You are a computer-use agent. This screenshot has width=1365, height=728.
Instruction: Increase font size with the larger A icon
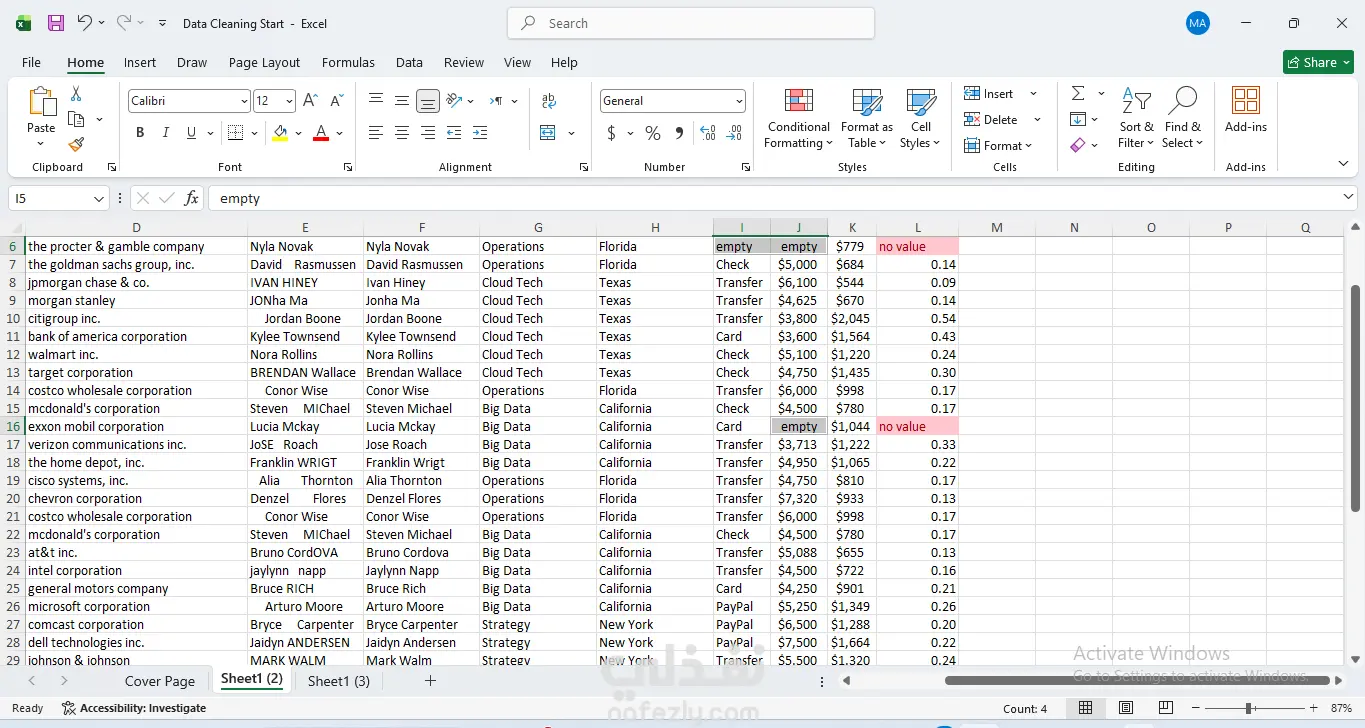coord(310,101)
